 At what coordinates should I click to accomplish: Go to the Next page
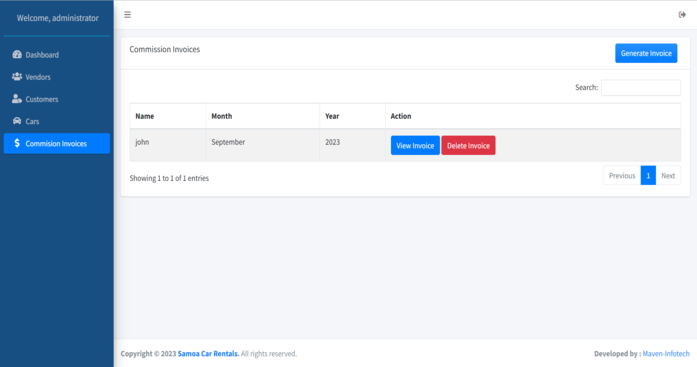[668, 176]
